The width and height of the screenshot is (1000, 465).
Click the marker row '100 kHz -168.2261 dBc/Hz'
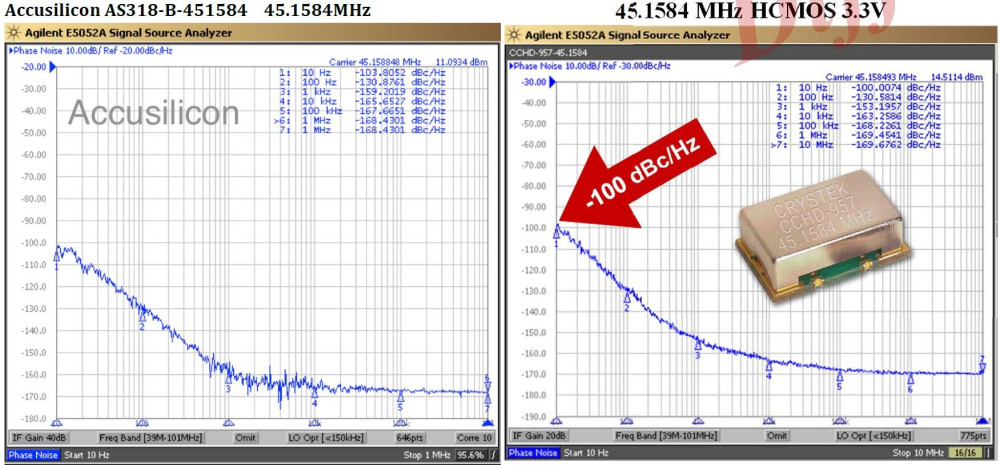(858, 126)
